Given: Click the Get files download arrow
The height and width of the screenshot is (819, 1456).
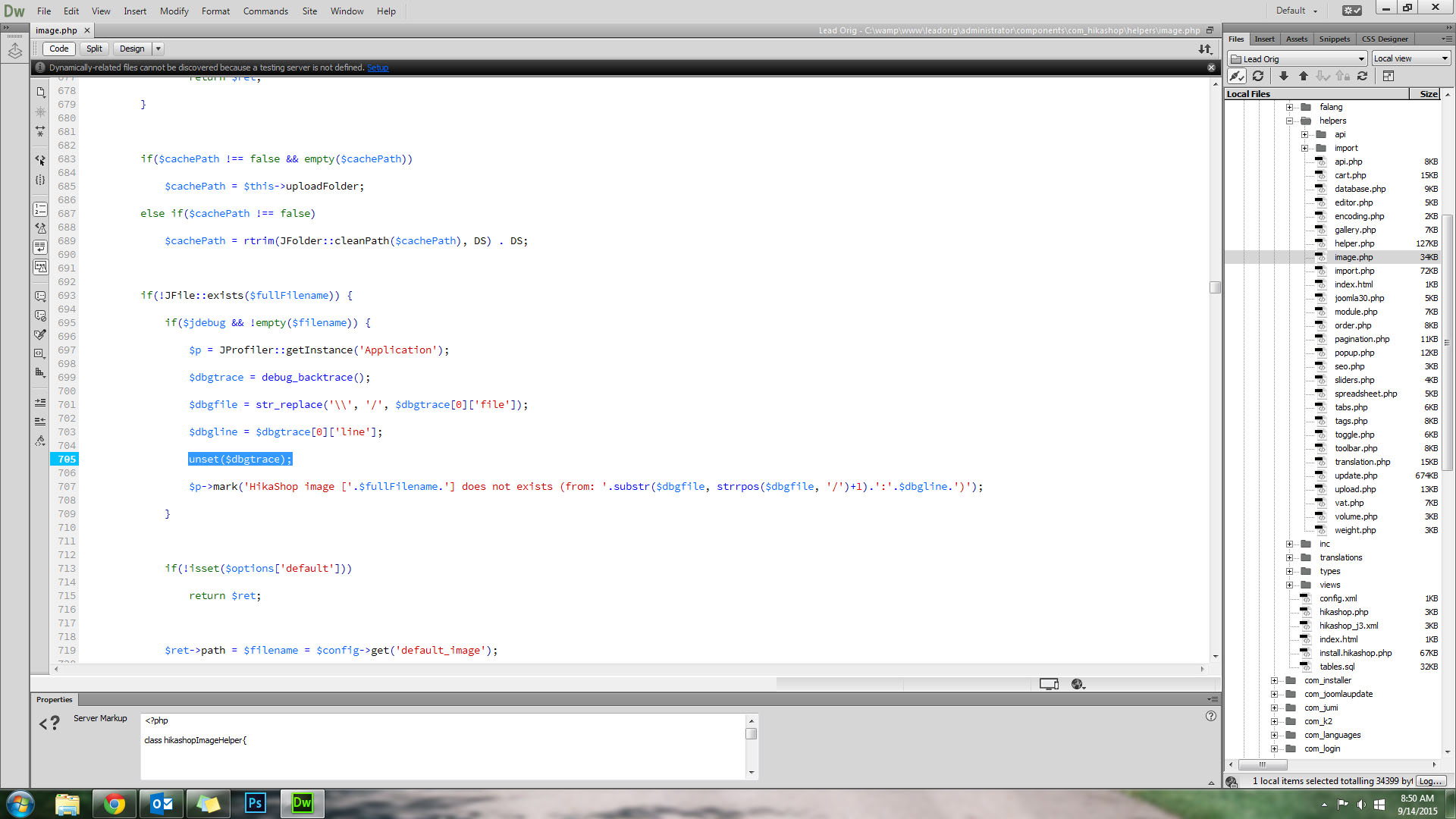Looking at the screenshot, I should (1283, 76).
